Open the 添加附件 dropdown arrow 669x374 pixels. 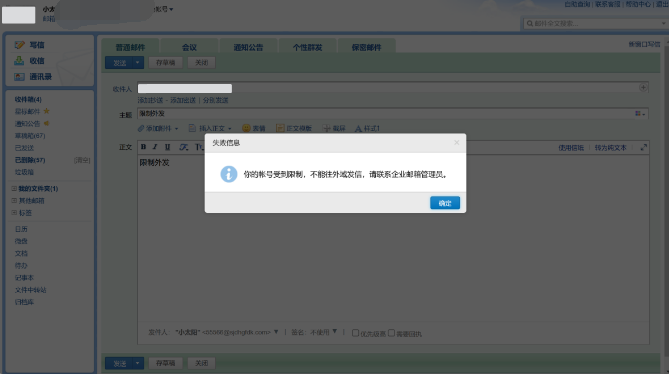point(176,128)
